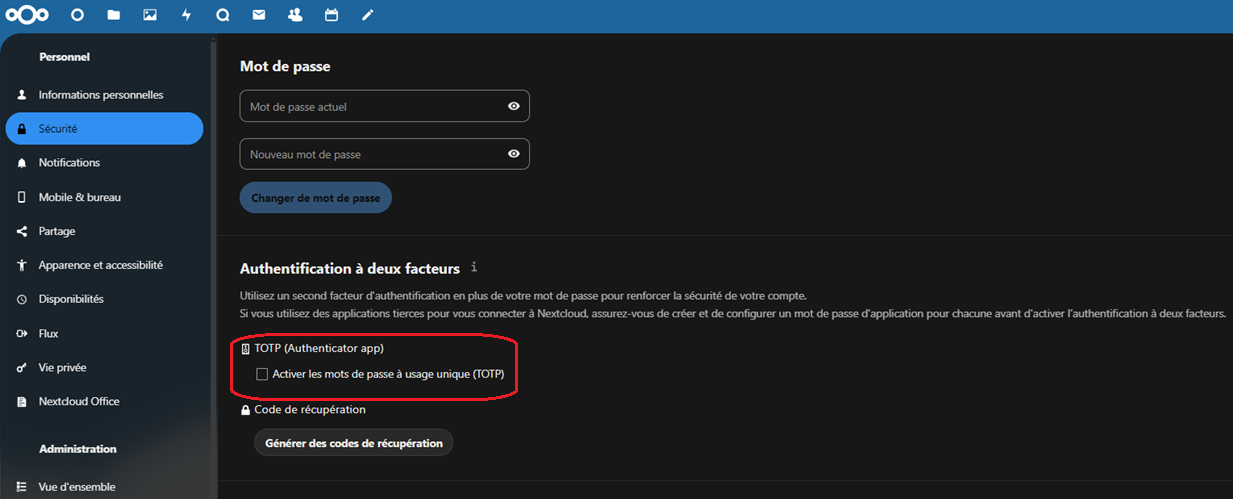
Task: Open the Dashboard circle icon
Action: (x=77, y=15)
